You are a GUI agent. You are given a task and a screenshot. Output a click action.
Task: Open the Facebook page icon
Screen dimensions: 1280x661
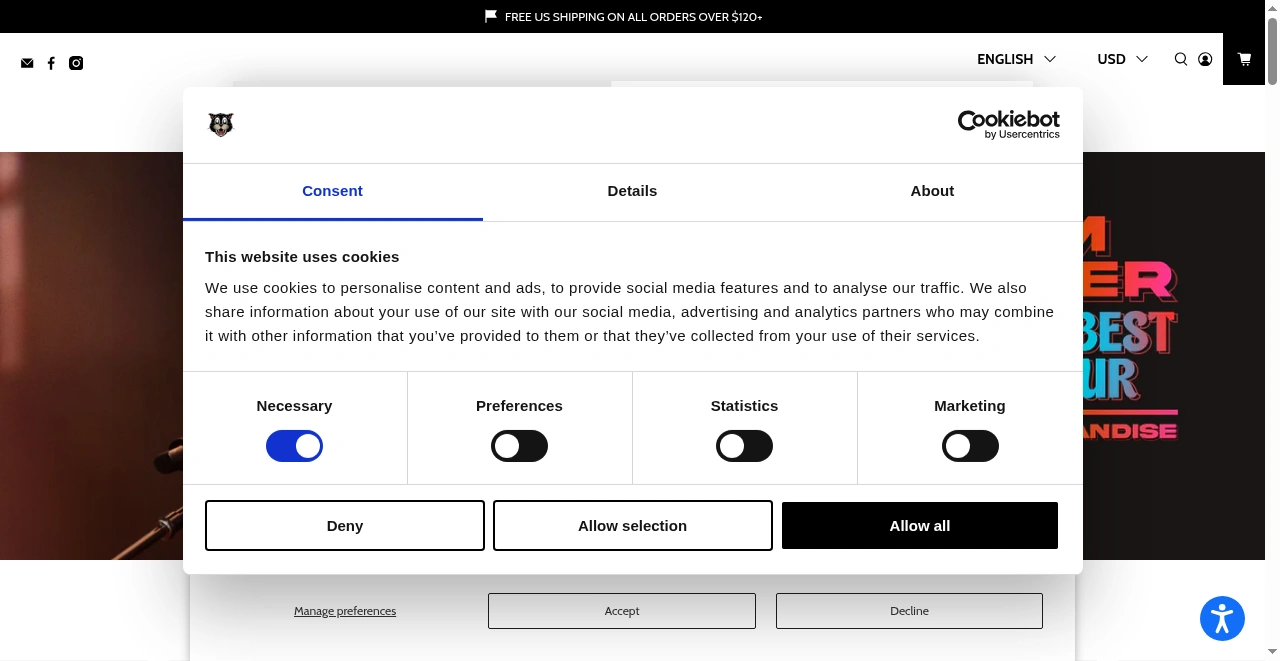[51, 63]
